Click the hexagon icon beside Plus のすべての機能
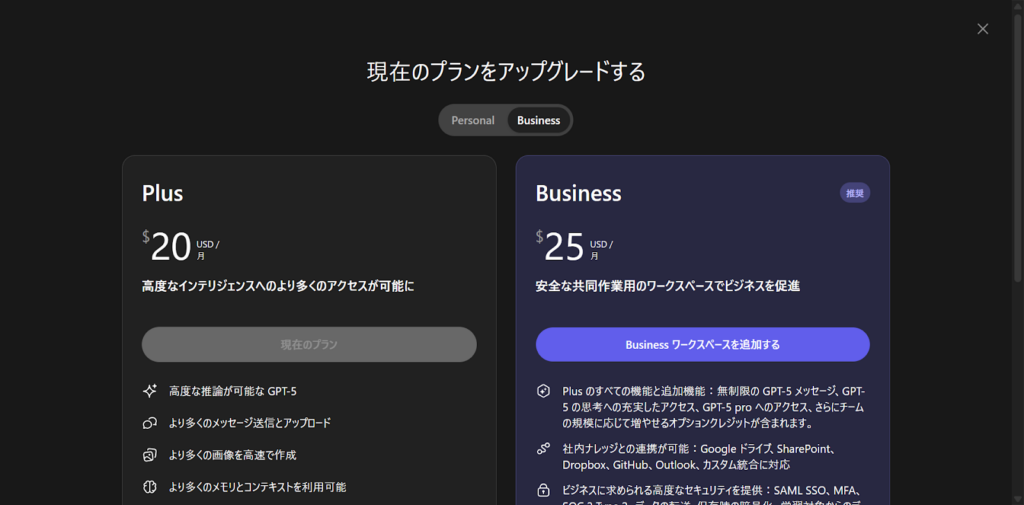 544,391
